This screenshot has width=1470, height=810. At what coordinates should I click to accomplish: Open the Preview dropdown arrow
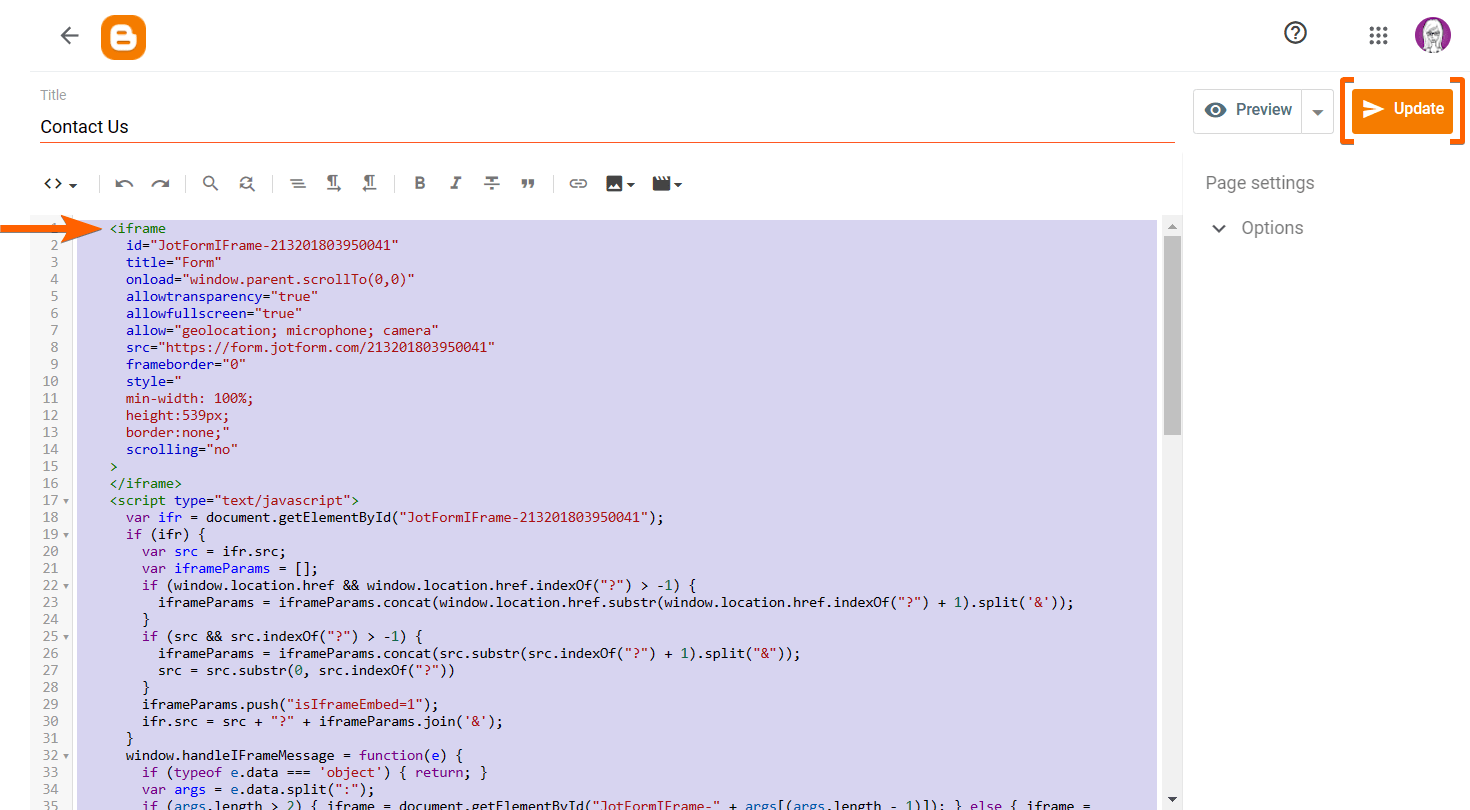1318,111
